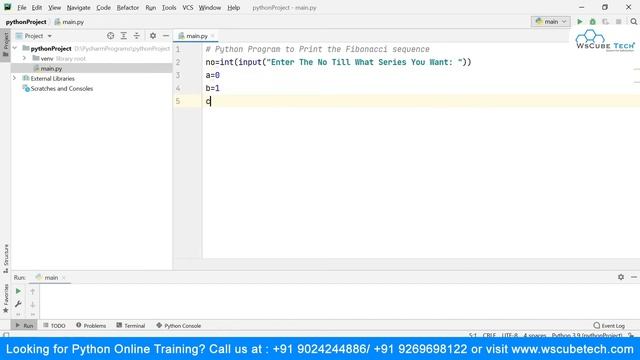This screenshot has height=360, width=640.
Task: Run with coverage icon in toolbar
Action: [605, 22]
